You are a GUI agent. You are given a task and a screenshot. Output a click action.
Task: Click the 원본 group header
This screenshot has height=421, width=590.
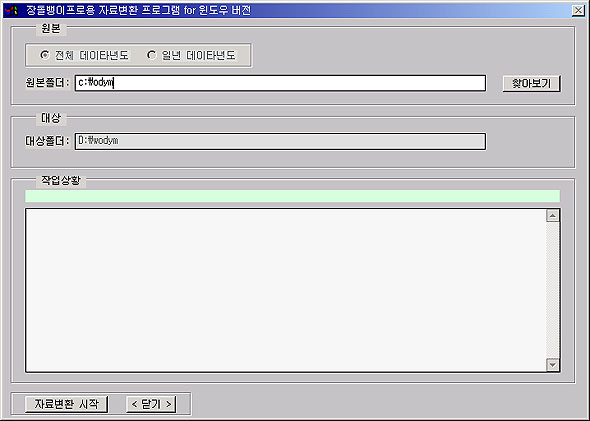point(51,29)
